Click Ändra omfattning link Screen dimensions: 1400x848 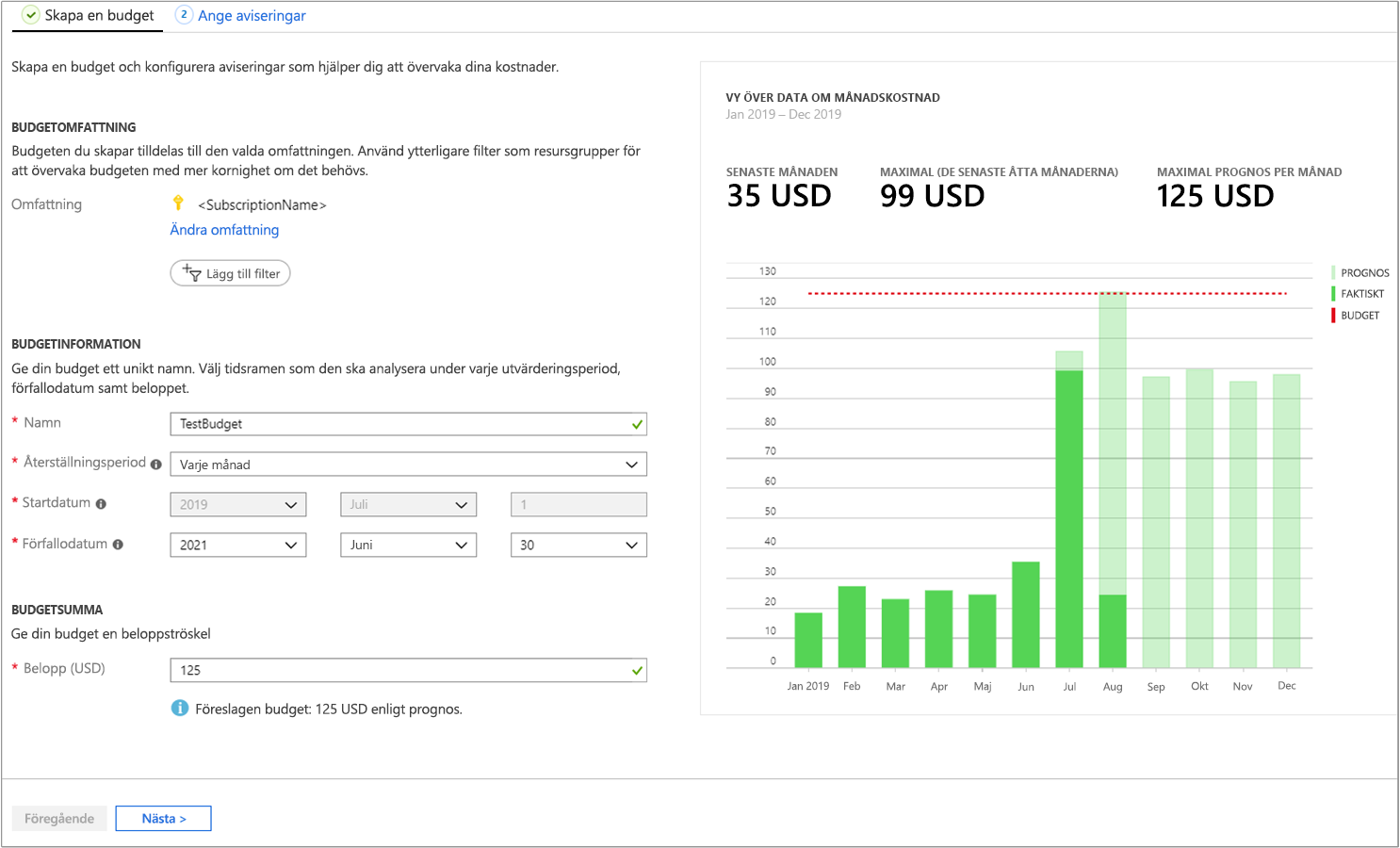[x=224, y=230]
